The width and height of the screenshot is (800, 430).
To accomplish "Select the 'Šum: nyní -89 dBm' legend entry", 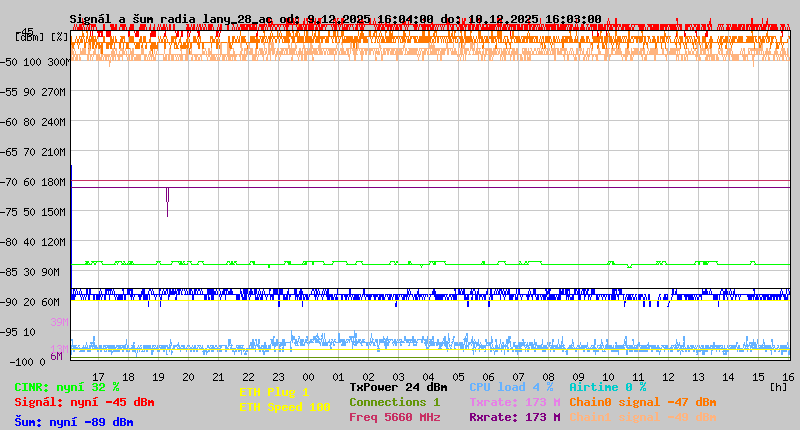I will point(74,422).
